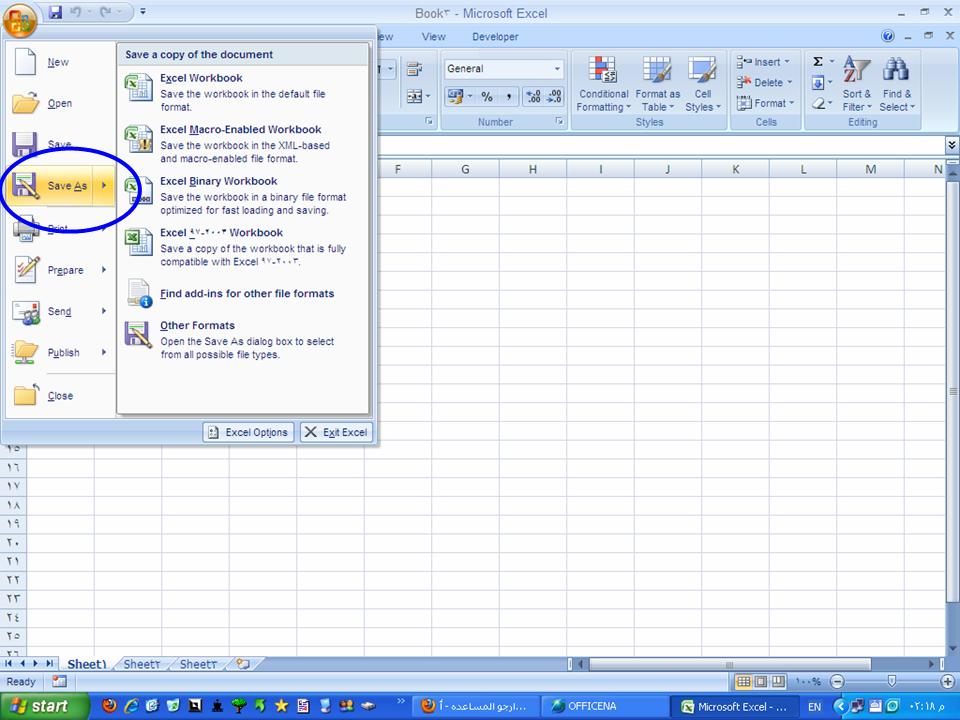
Task: Open the Number format dialog launcher
Action: click(559, 121)
